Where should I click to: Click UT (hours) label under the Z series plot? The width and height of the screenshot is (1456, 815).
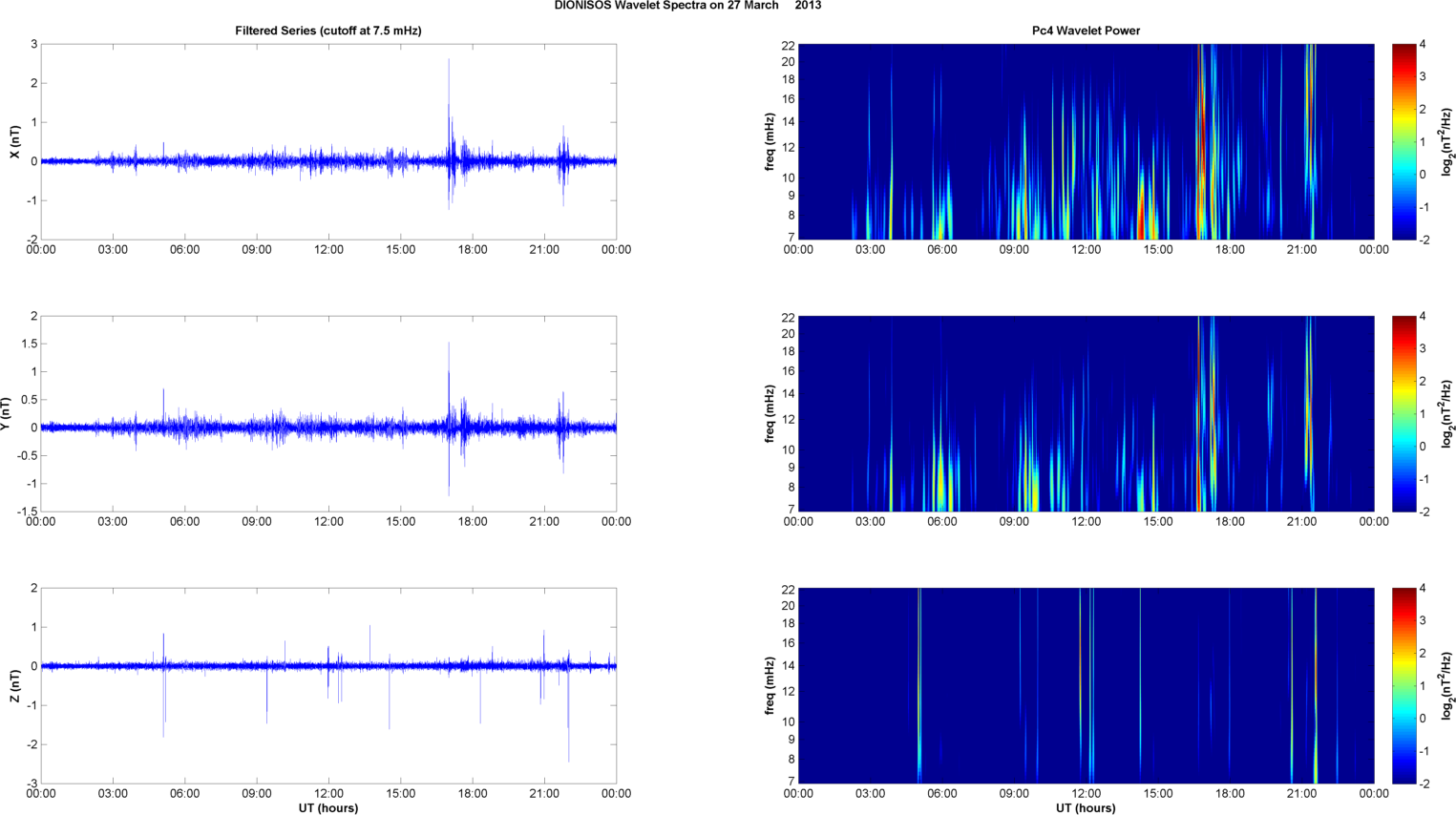pyautogui.click(x=327, y=808)
